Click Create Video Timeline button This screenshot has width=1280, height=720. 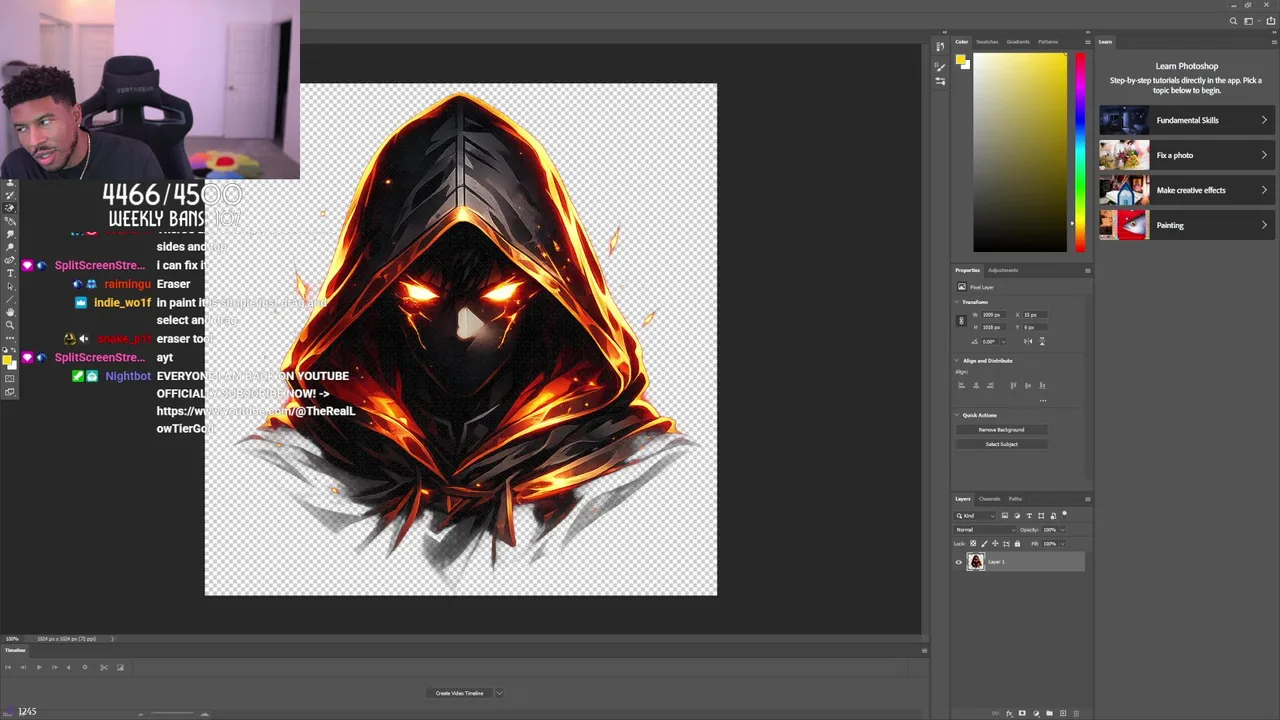tap(459, 693)
